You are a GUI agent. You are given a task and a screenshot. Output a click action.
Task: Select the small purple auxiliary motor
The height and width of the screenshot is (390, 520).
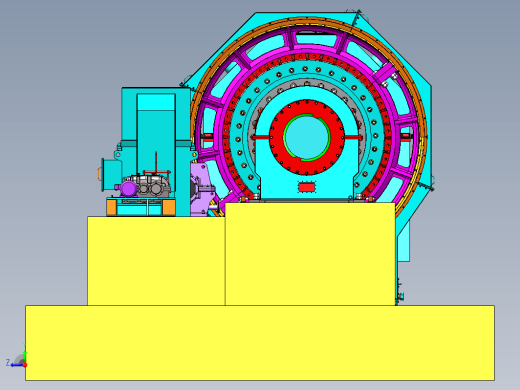(128, 188)
